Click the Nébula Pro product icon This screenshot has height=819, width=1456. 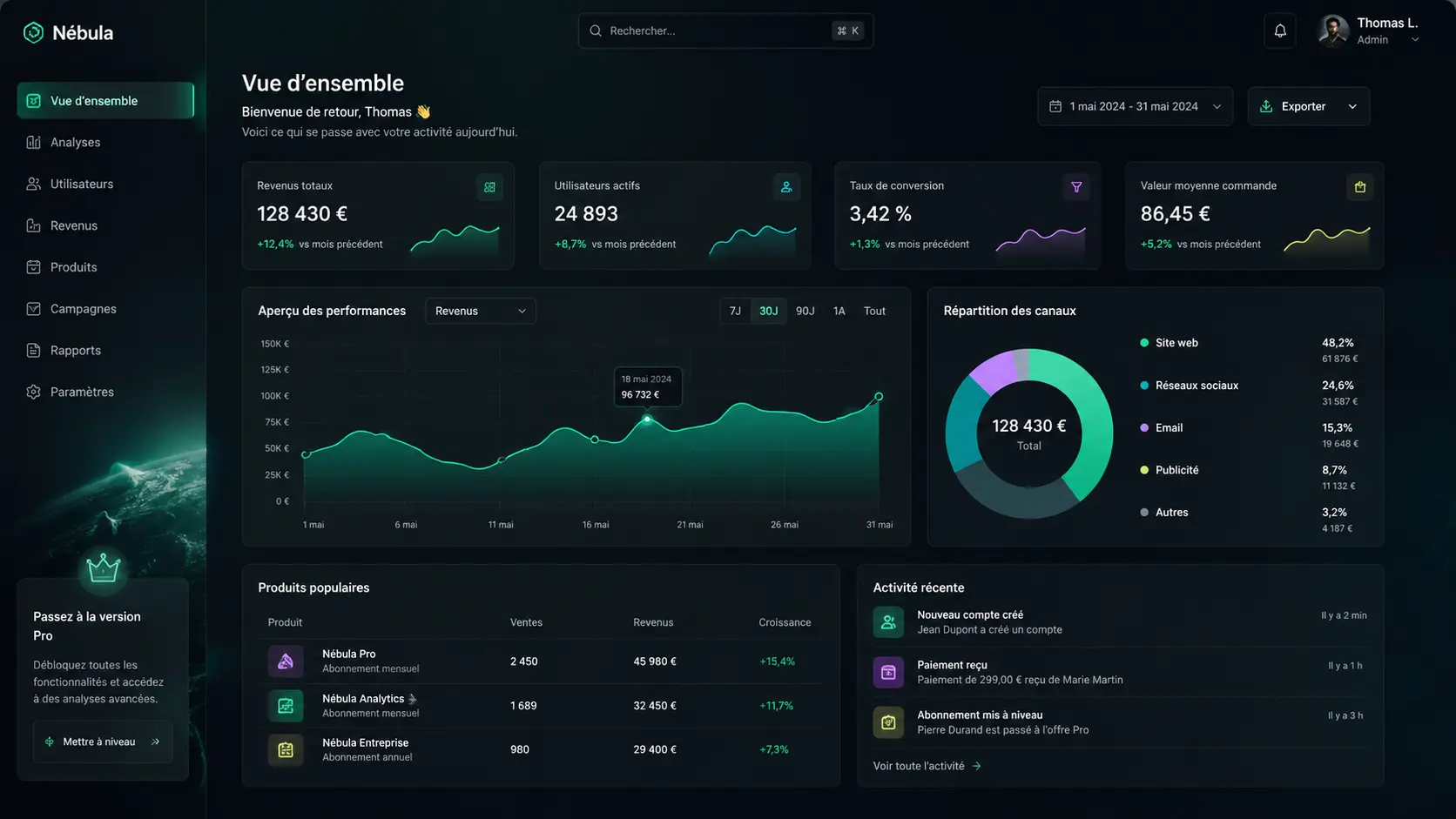(x=286, y=661)
